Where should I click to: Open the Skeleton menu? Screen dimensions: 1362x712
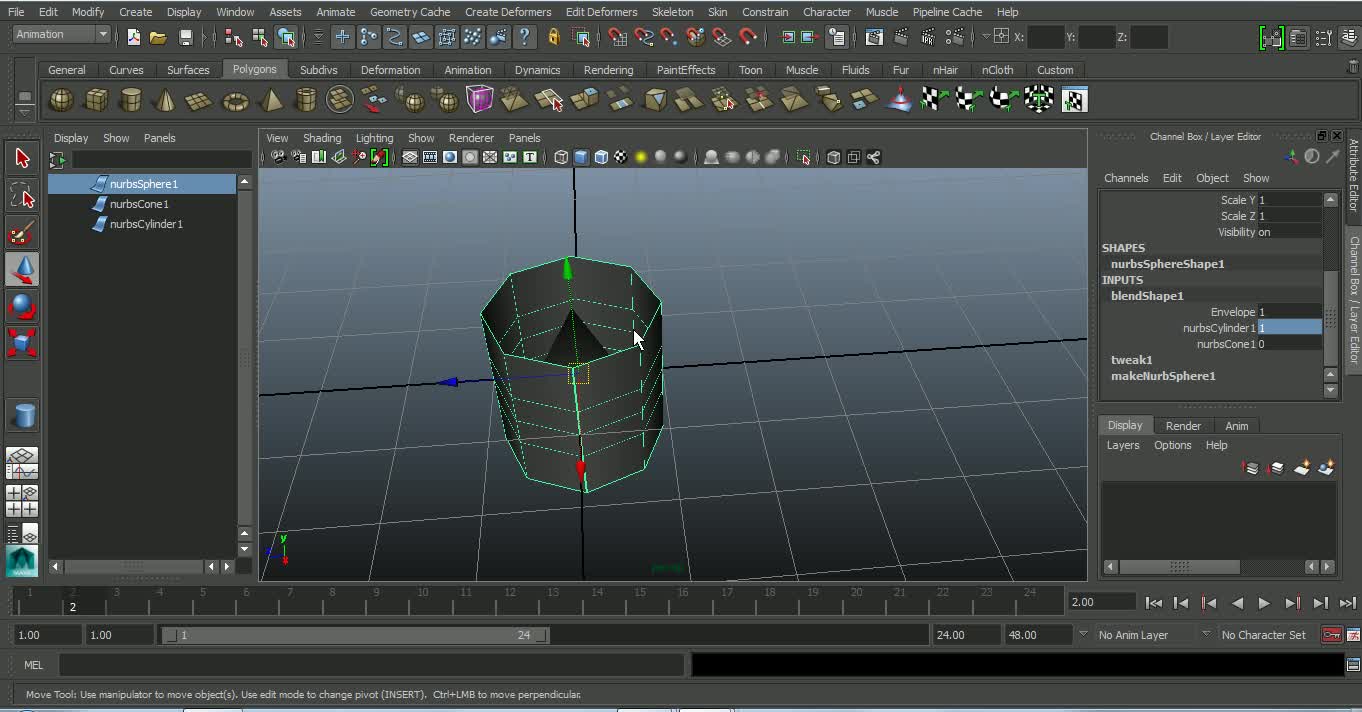coord(672,12)
